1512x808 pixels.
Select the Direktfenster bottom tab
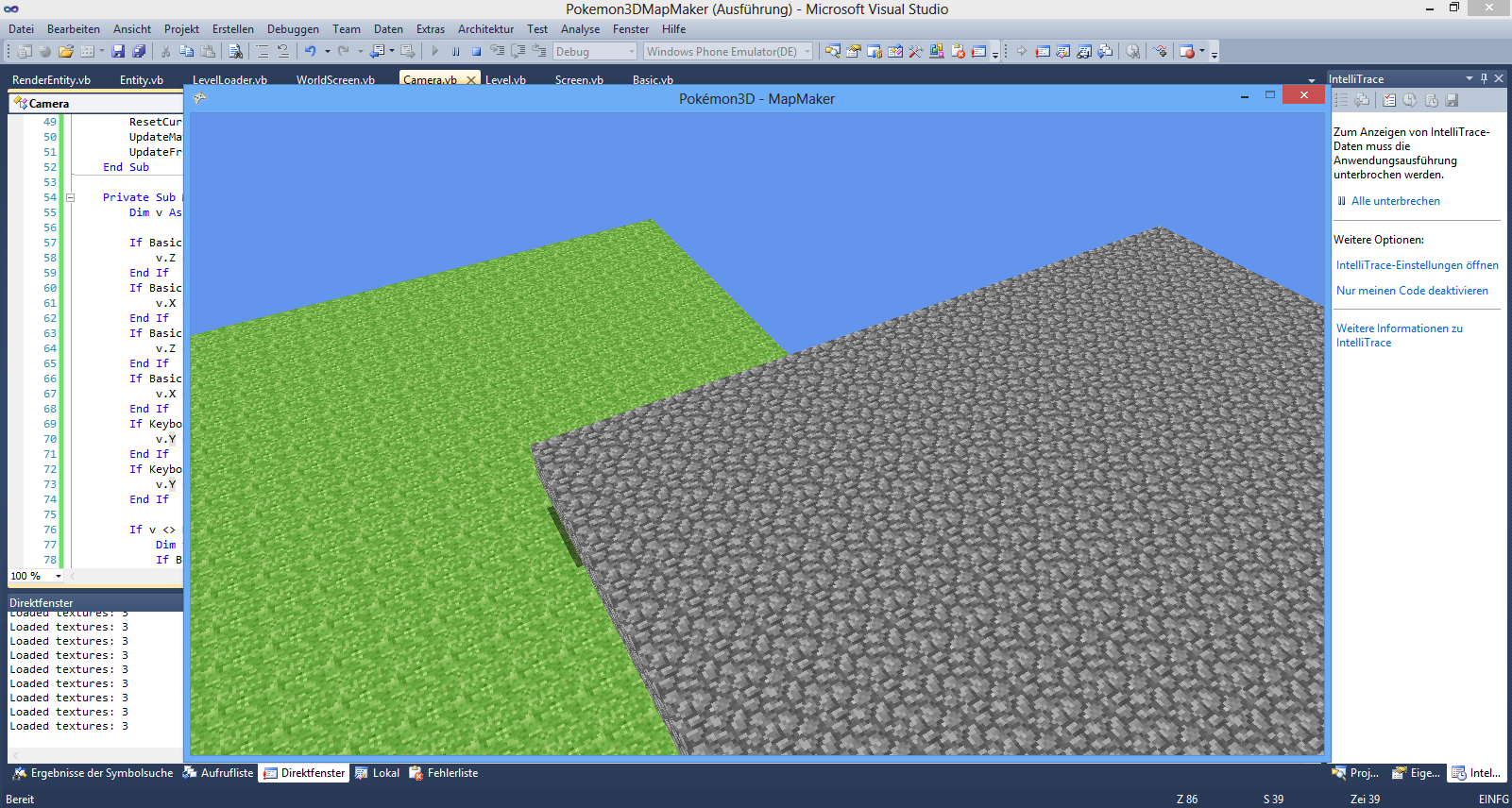point(304,773)
